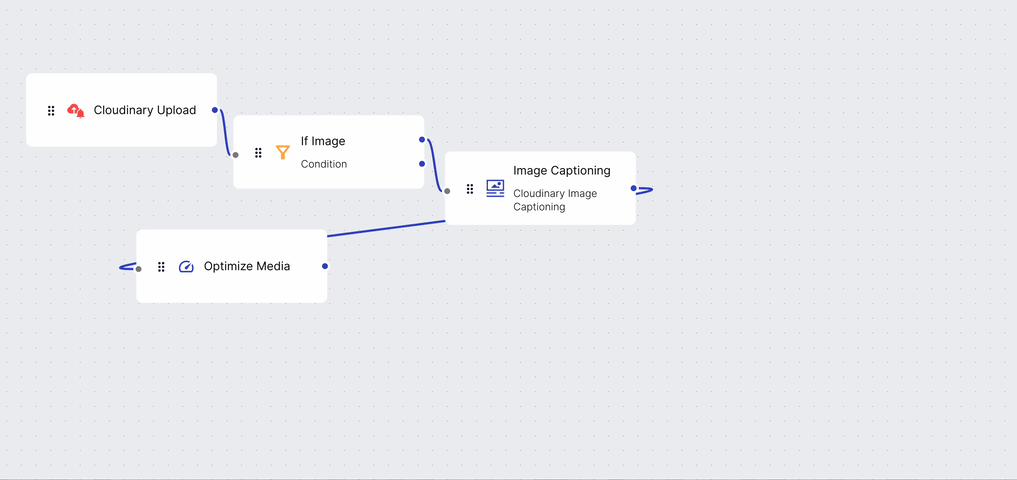Screen dimensions: 1017x480
Task: Click the Cloudinary Upload output port
Action: 215,110
